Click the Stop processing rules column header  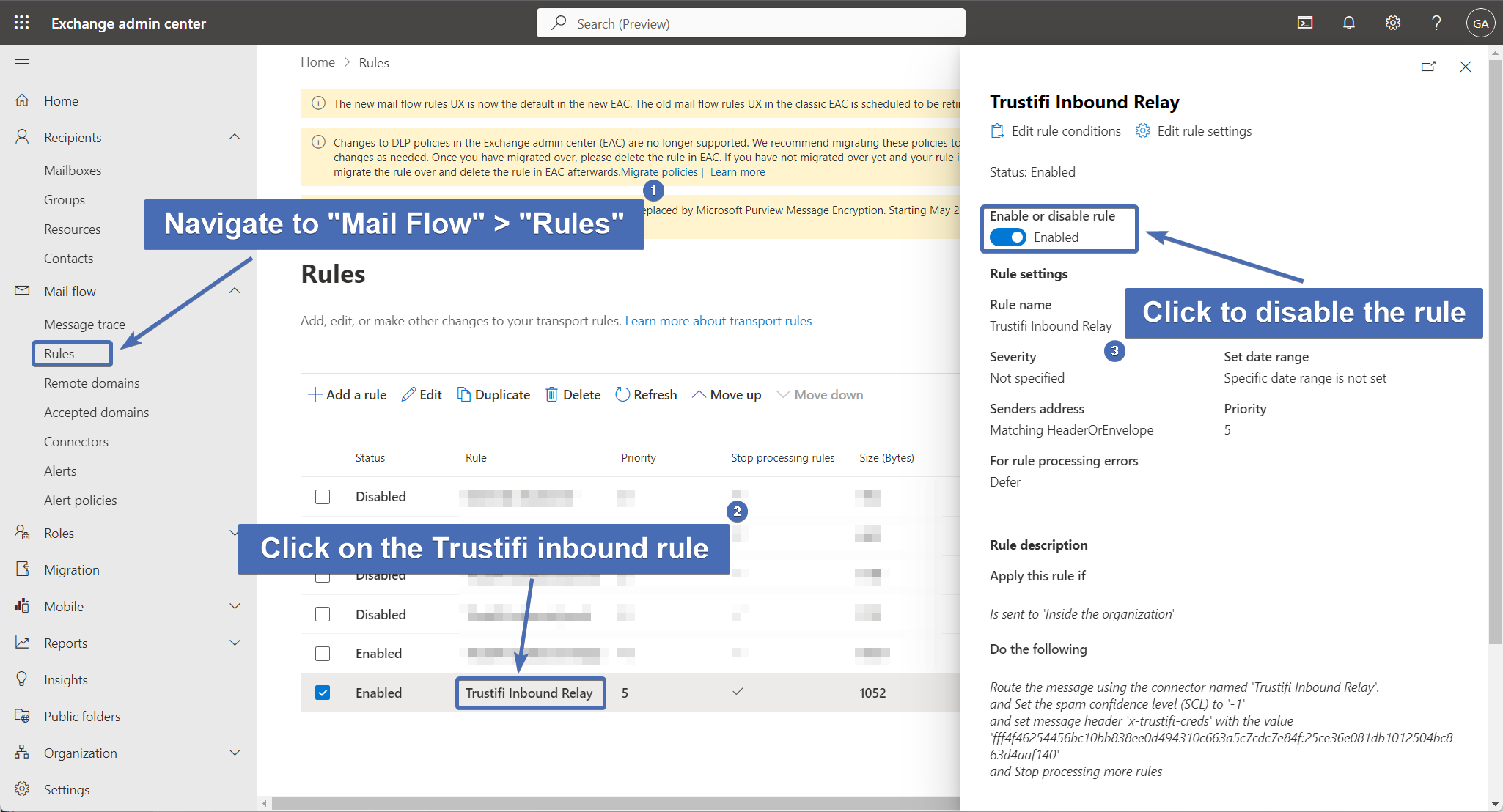pos(782,457)
